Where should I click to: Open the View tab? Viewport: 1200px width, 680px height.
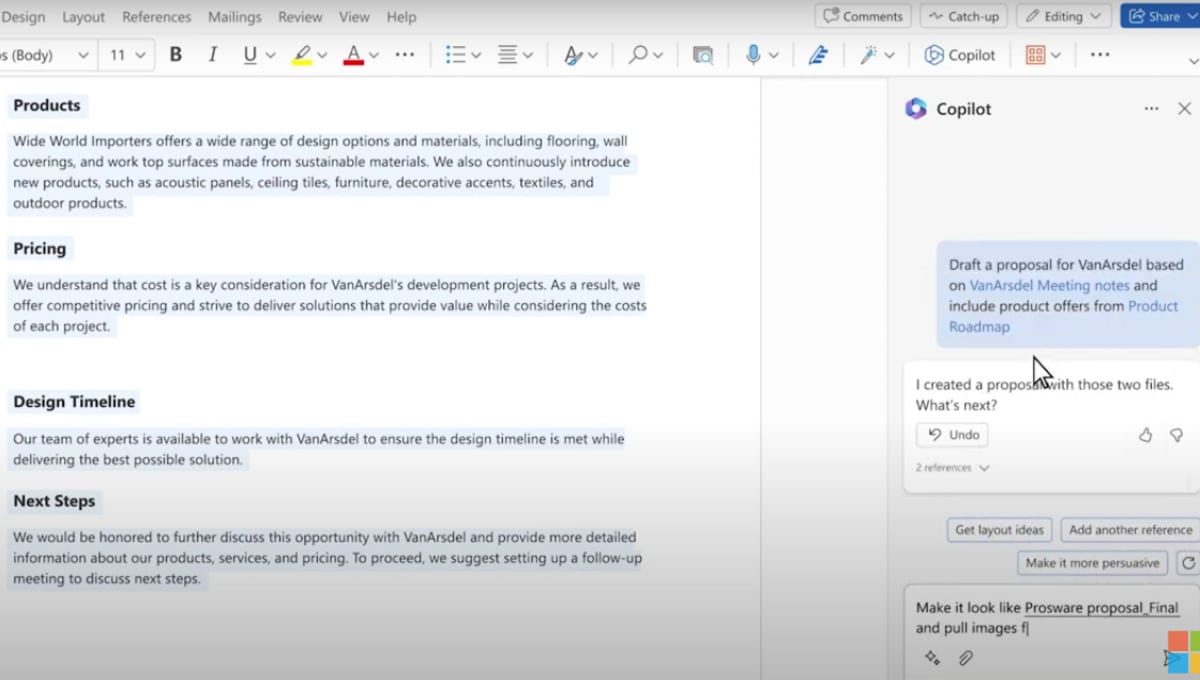coord(354,17)
